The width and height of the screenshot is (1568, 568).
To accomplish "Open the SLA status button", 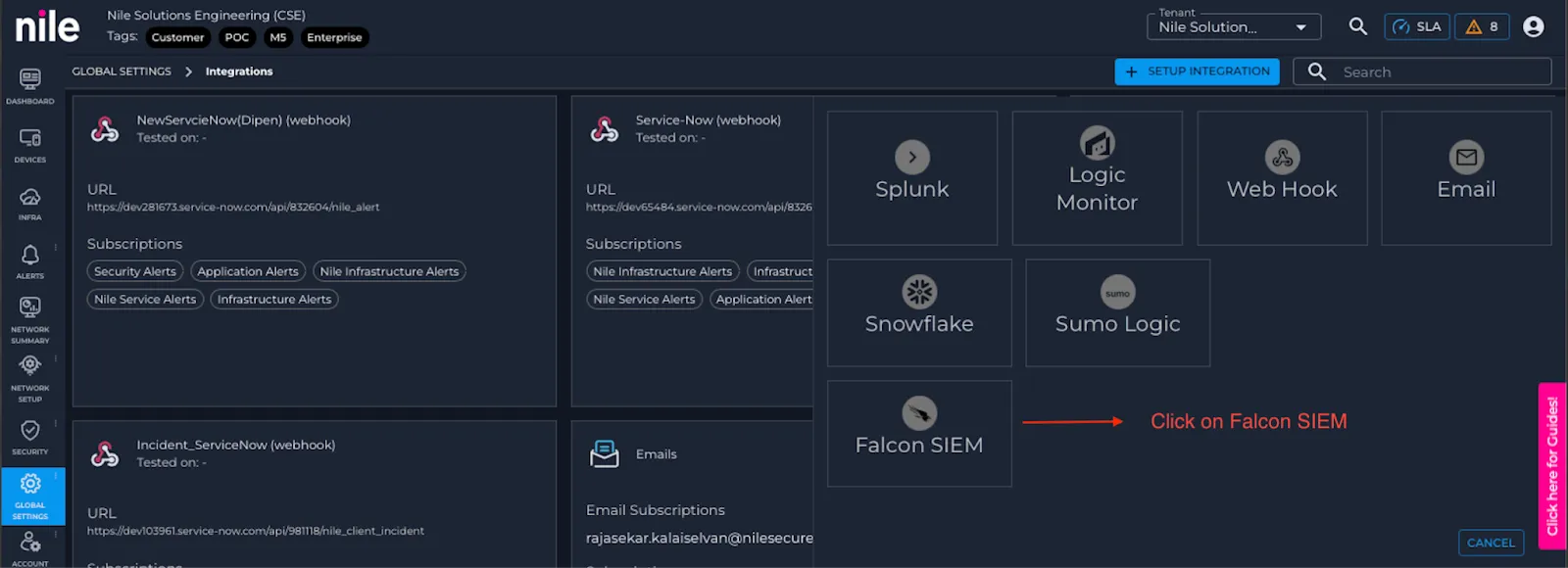I will [1417, 26].
